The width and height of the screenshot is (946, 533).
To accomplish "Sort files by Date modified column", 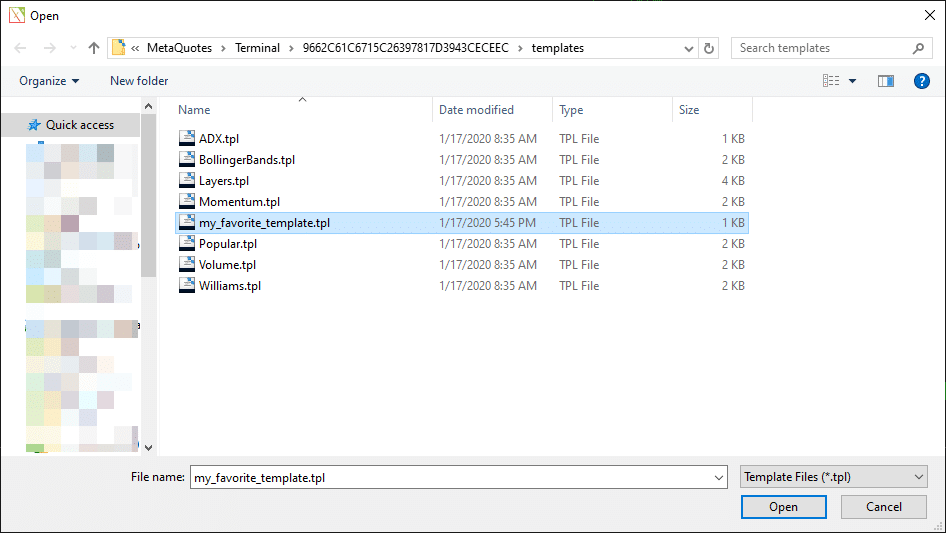I will [x=477, y=110].
